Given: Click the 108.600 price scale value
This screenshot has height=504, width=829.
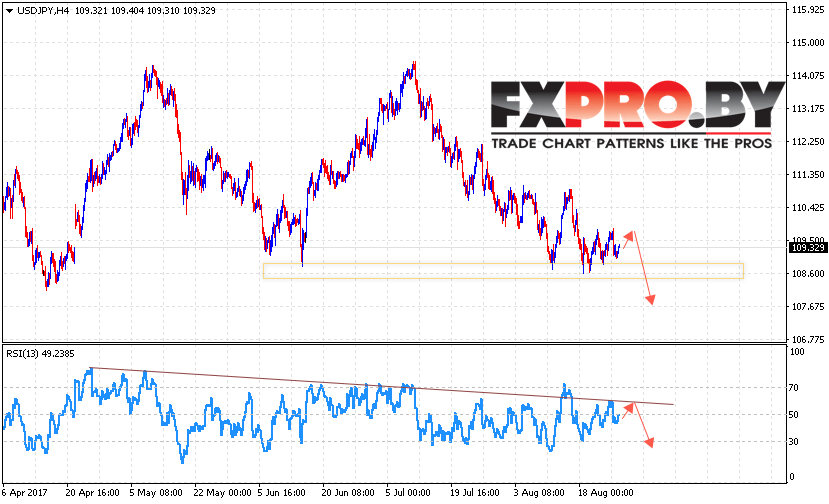Looking at the screenshot, I should [x=808, y=273].
